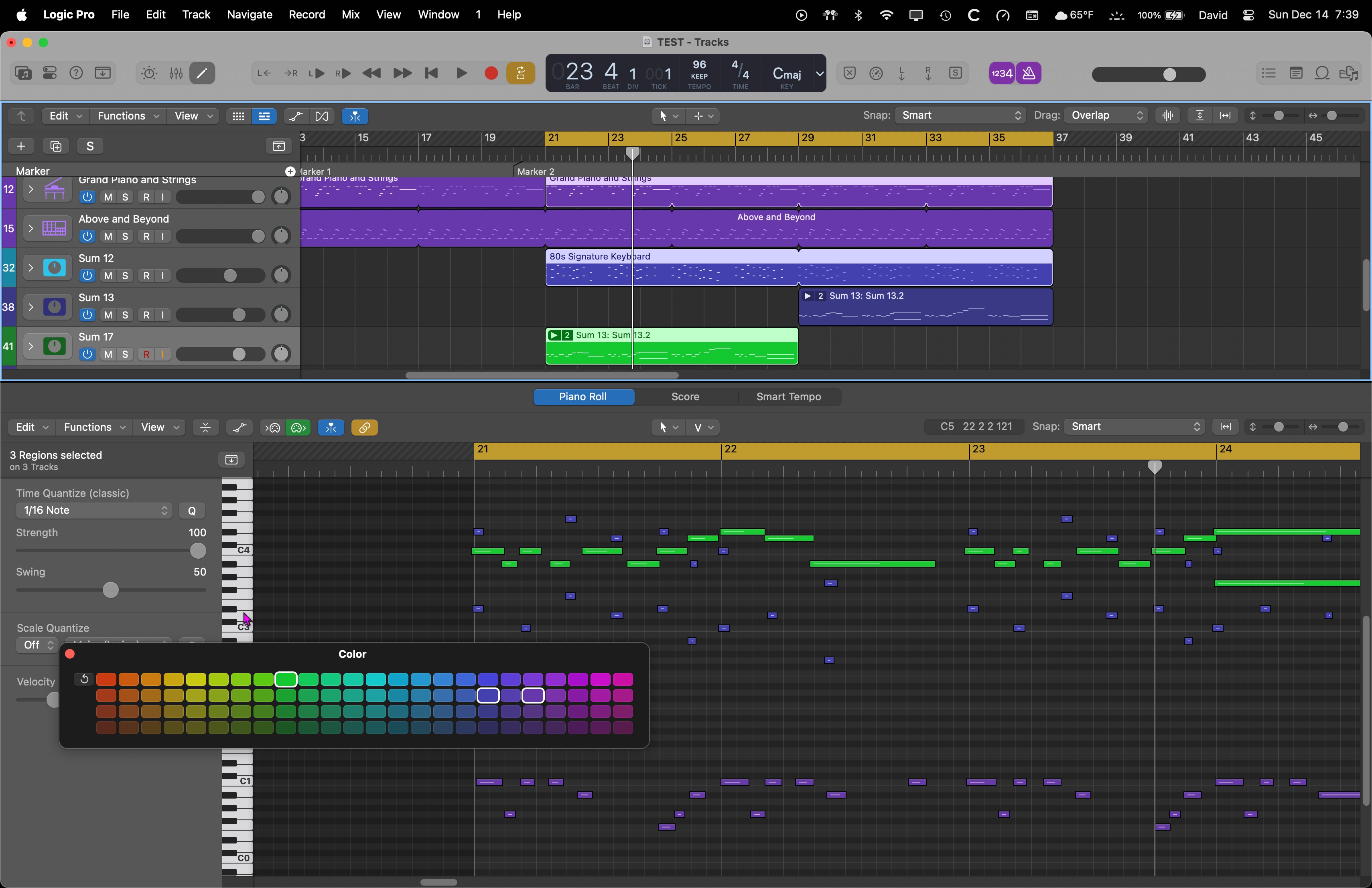The width and height of the screenshot is (1372, 888).
Task: Open the Loop Browser icon
Action: click(x=1322, y=73)
